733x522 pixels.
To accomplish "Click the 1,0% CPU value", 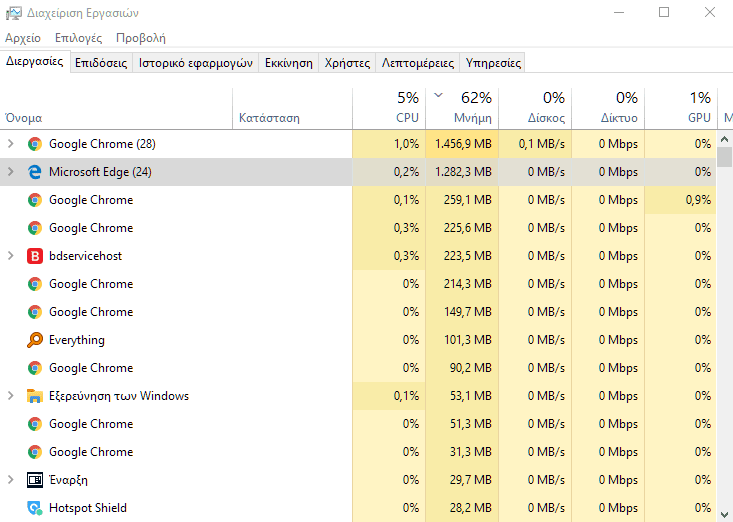I will (x=406, y=144).
